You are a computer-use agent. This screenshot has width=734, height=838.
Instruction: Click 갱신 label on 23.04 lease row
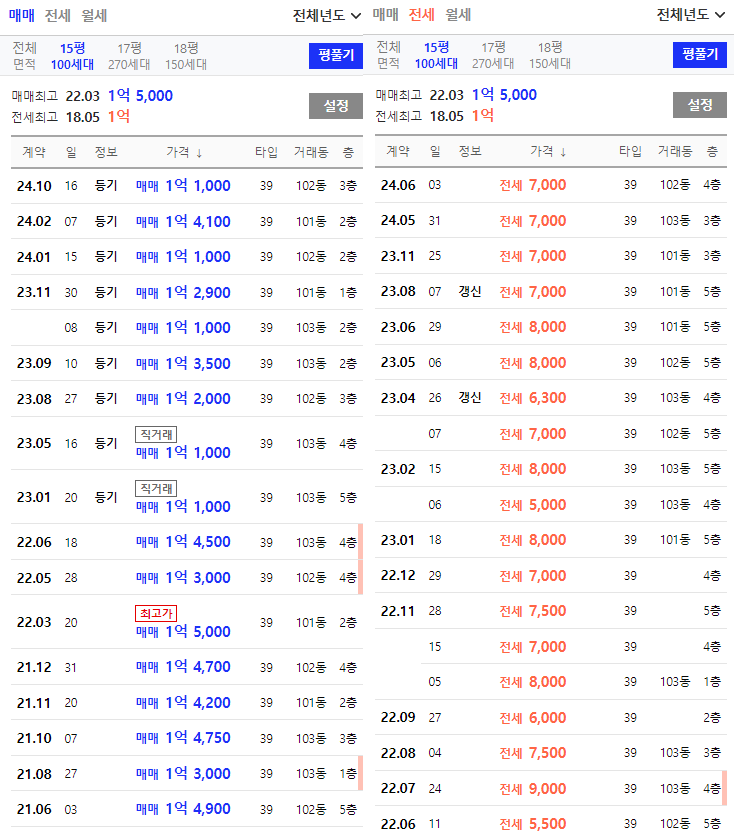[470, 397]
